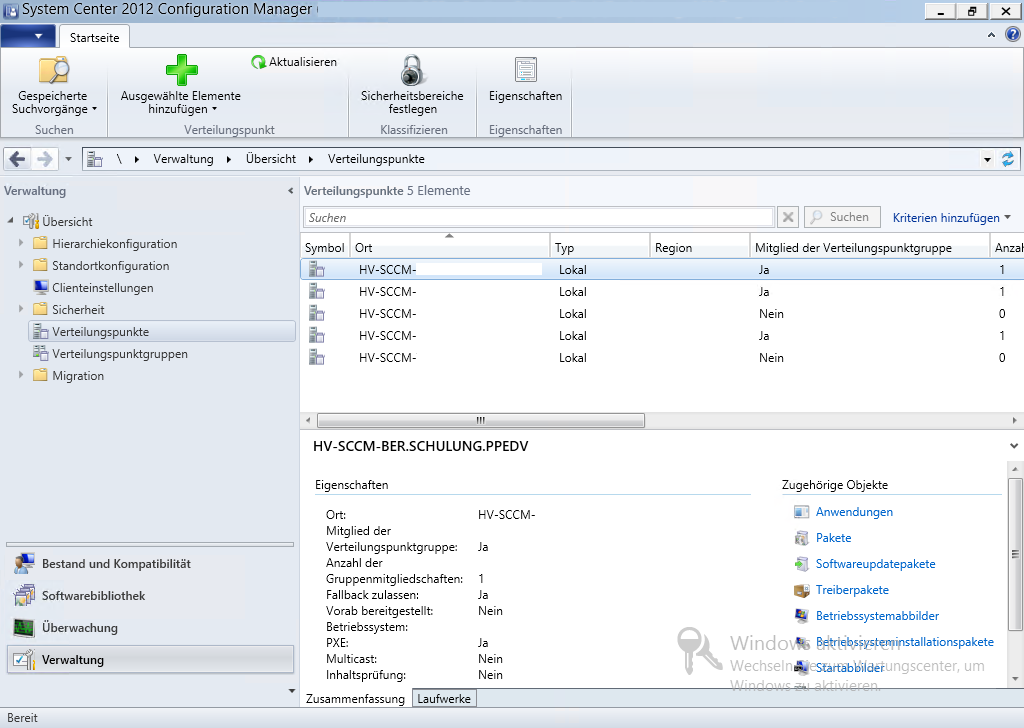This screenshot has width=1024, height=728.
Task: Click the help question mark icon
Action: click(x=1012, y=34)
